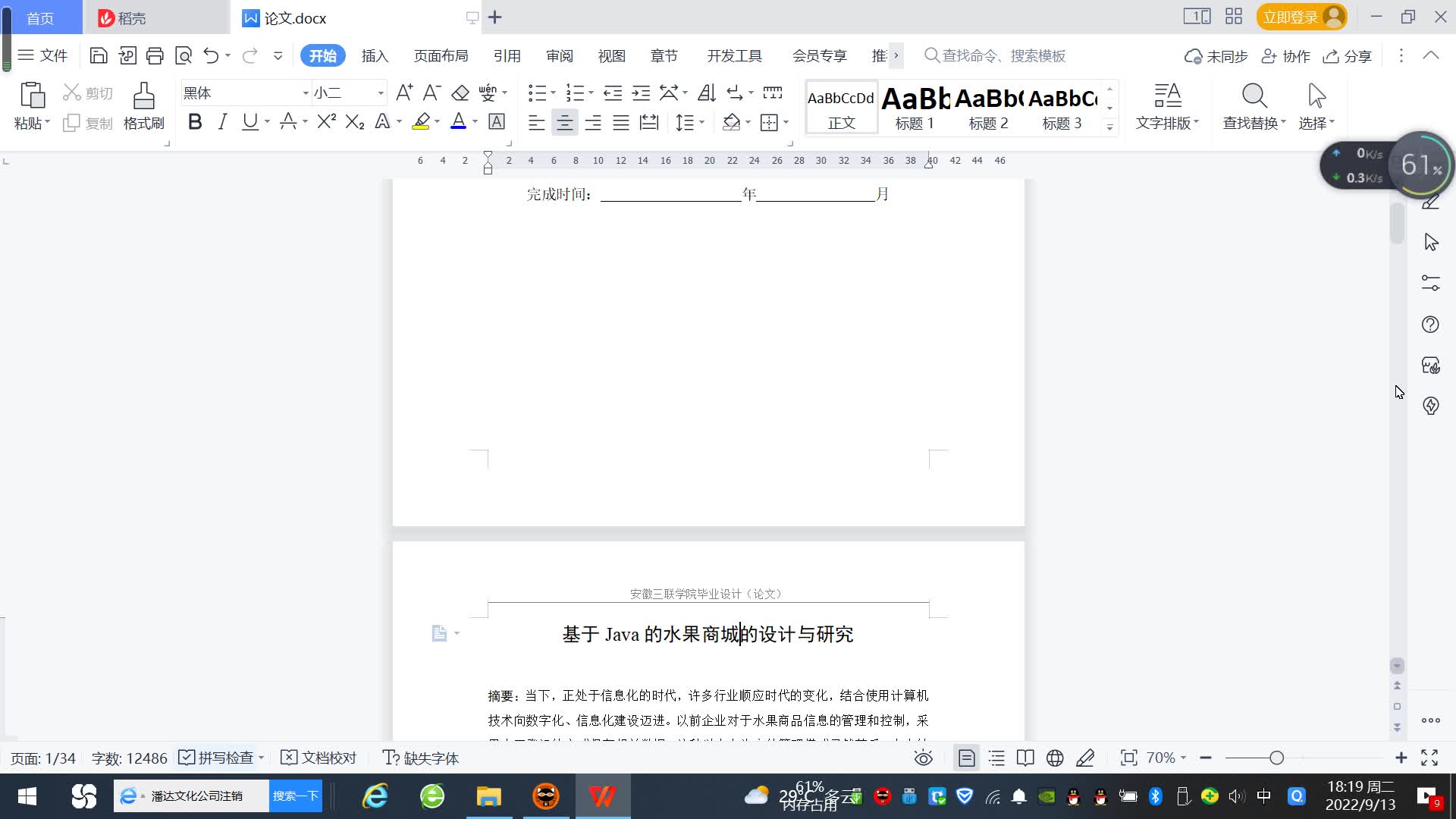
Task: Click the print icon in quick toolbar
Action: pos(155,55)
